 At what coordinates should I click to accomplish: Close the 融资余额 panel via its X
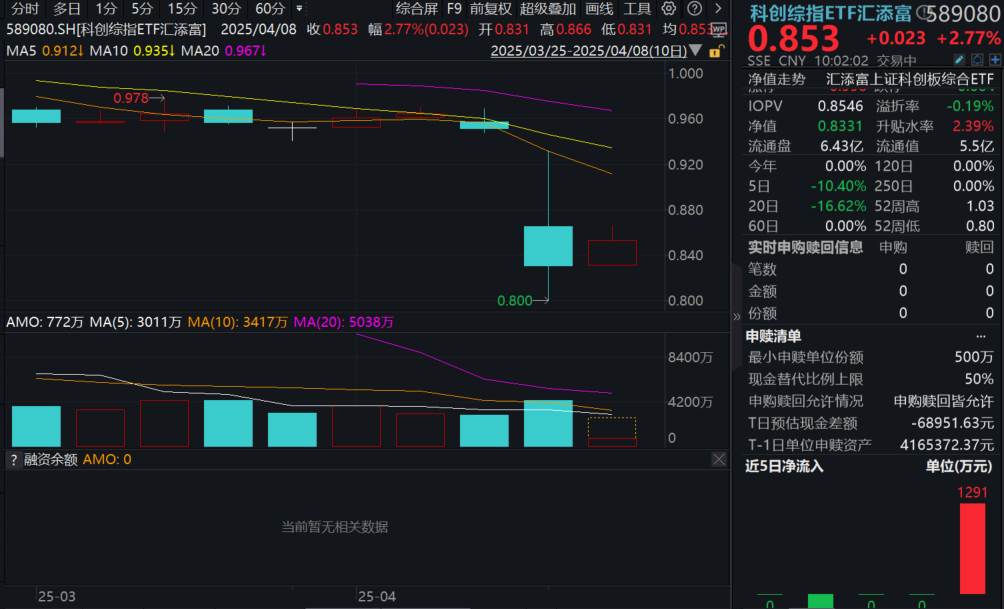click(718, 459)
